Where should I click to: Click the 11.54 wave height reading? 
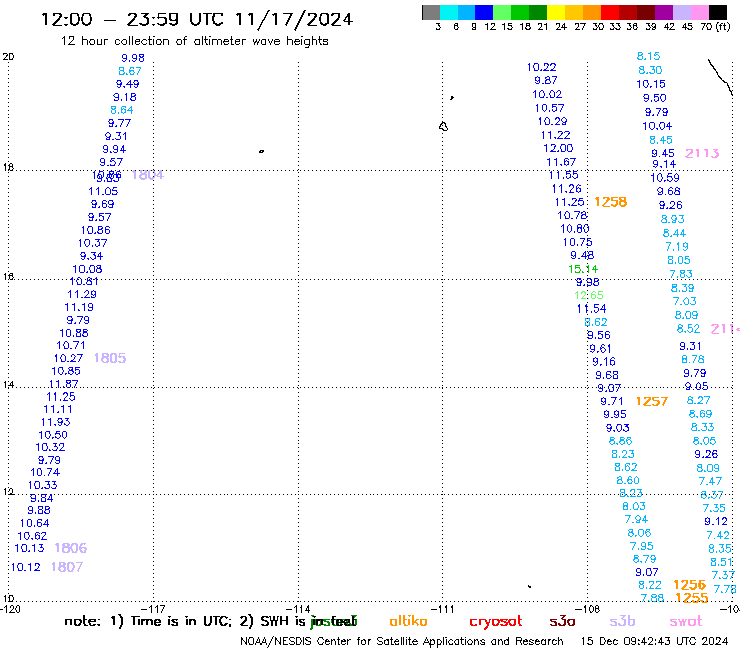point(592,309)
